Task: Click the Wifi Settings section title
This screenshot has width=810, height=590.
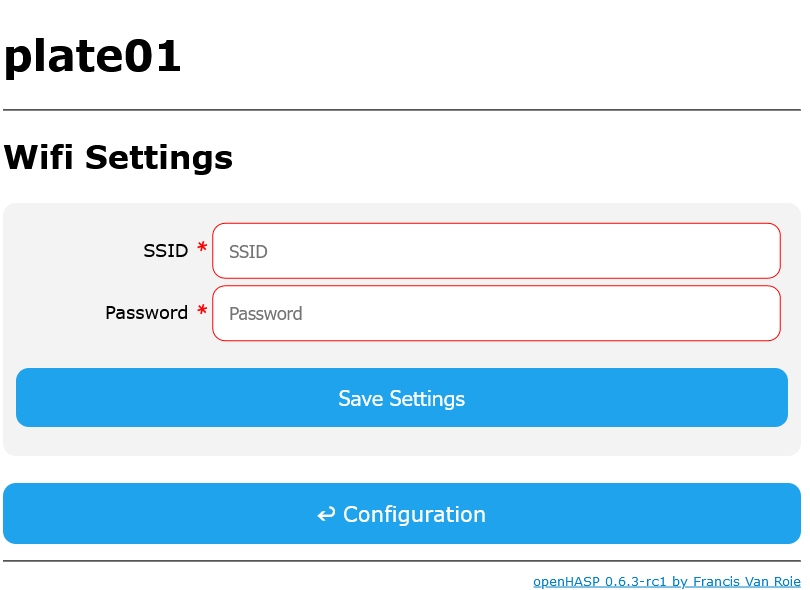Action: [x=118, y=158]
